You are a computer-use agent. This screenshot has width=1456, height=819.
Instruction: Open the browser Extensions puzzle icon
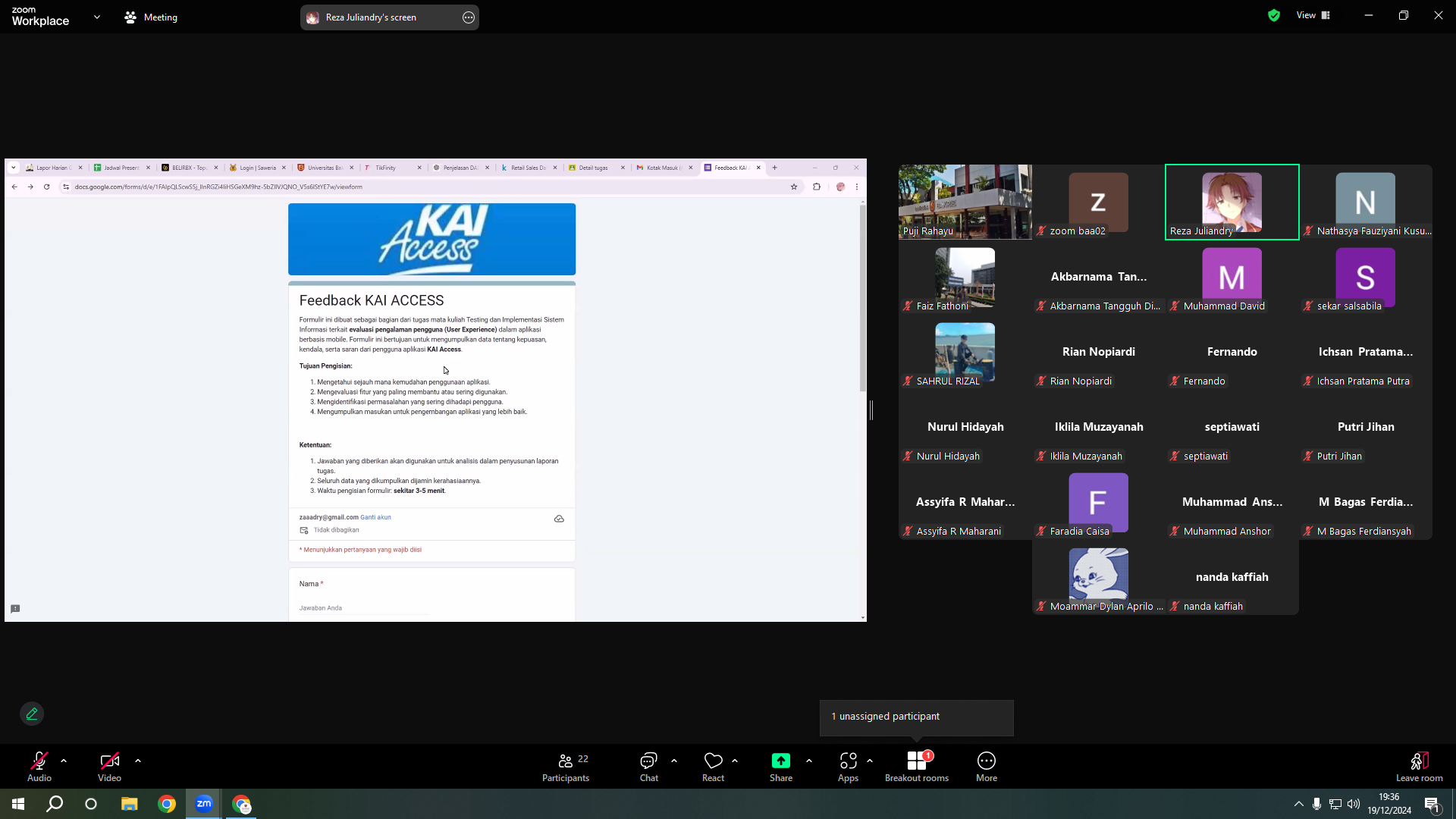point(817,187)
